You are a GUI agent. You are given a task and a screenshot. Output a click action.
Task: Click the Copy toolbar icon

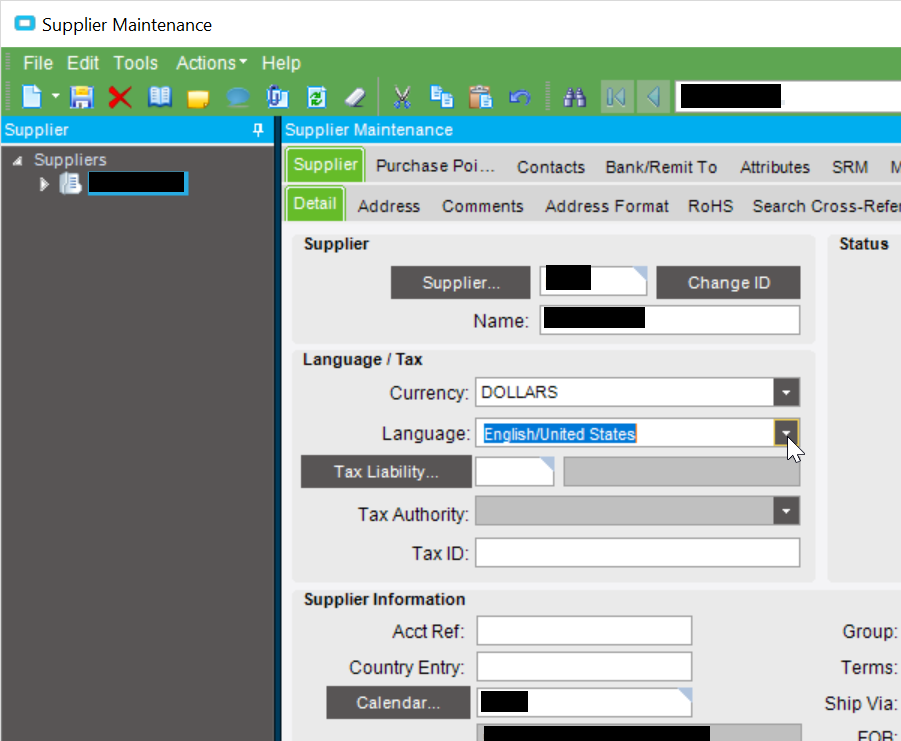pos(441,97)
